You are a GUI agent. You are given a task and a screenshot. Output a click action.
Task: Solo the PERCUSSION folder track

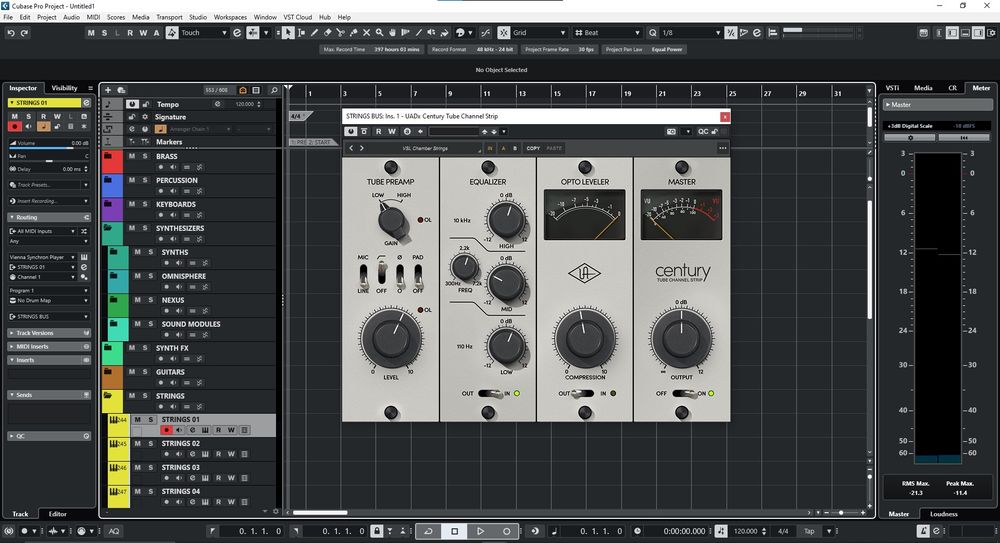pos(145,181)
